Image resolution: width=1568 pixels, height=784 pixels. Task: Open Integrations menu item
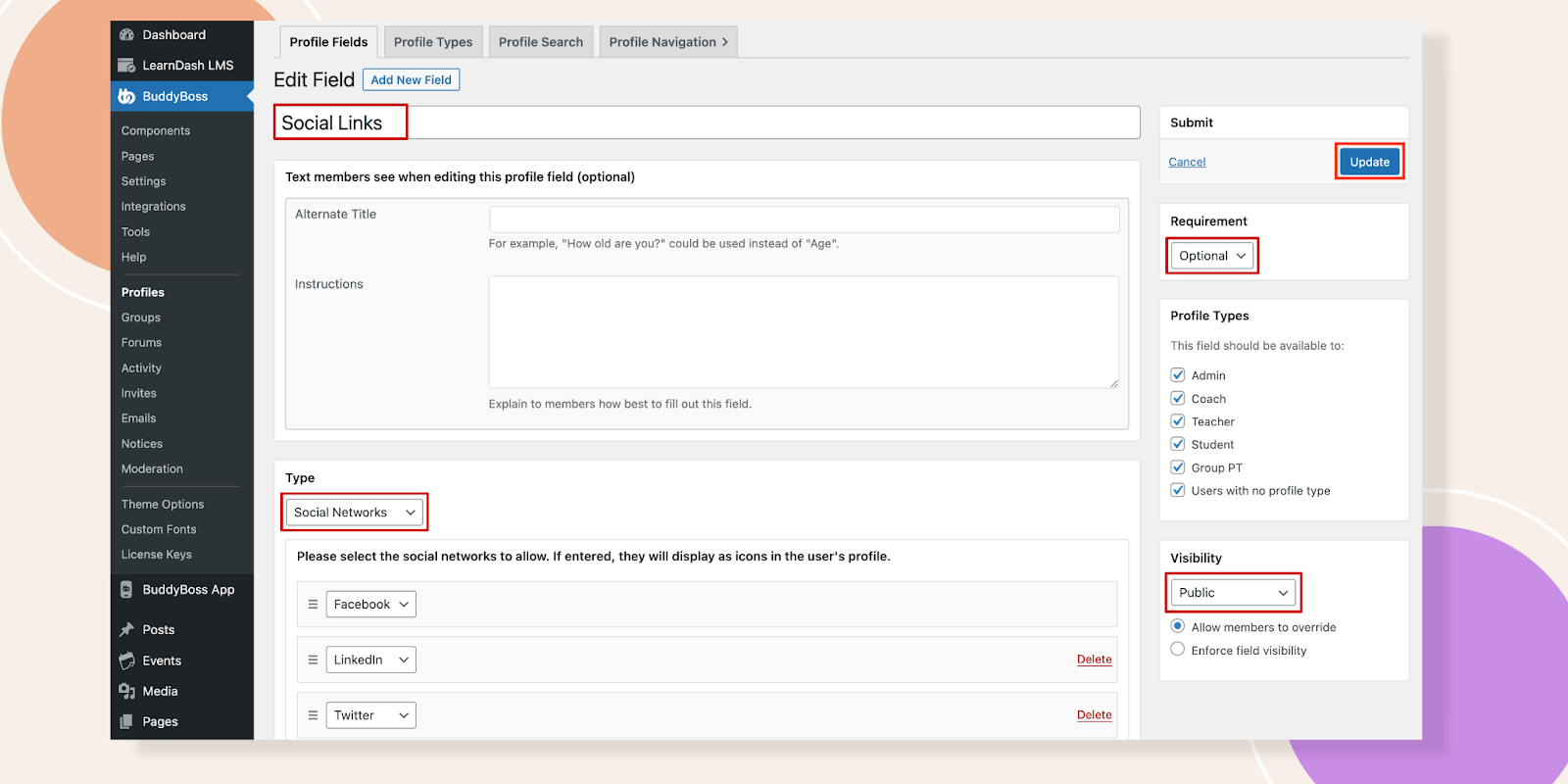coord(153,207)
